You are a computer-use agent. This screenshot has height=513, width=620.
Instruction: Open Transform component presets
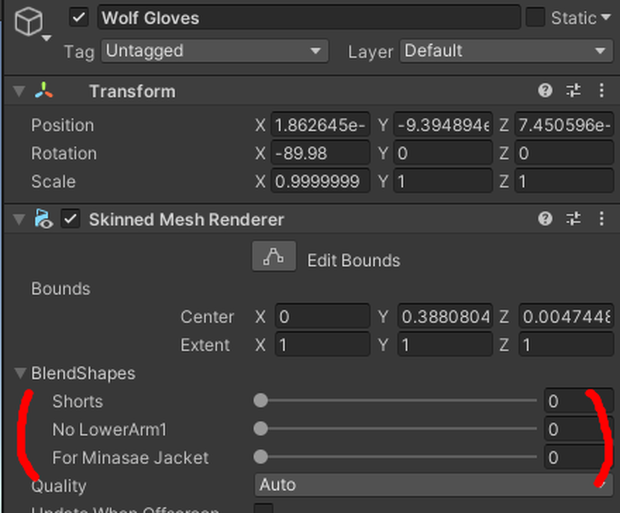[x=573, y=91]
